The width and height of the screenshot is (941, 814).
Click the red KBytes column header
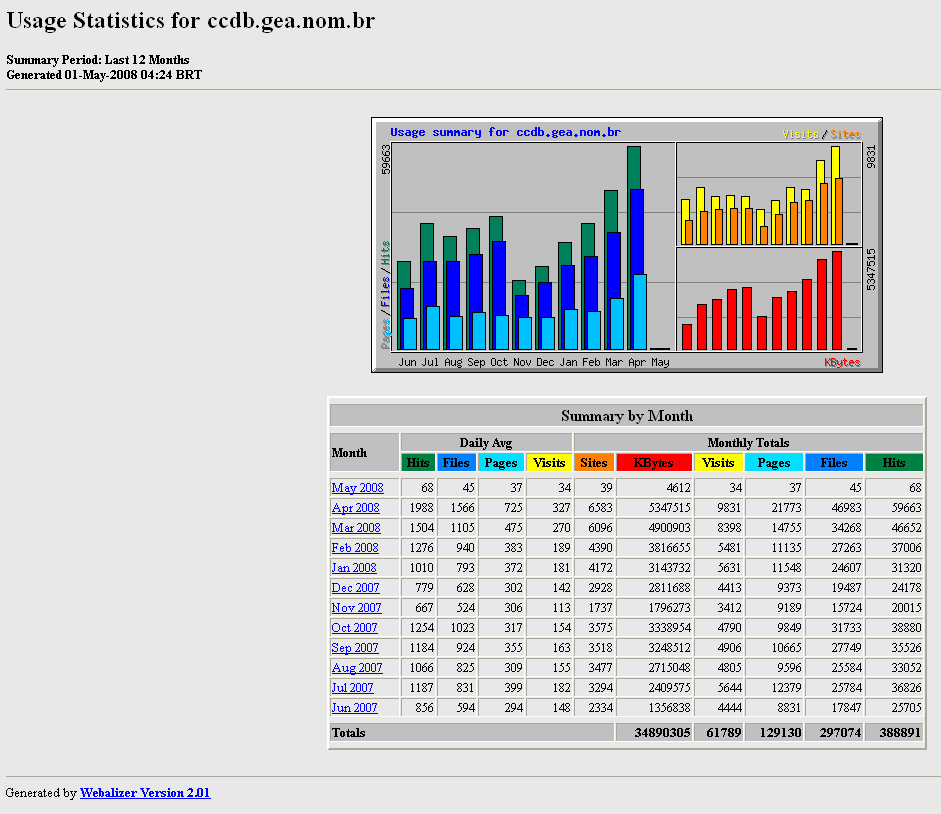654,463
